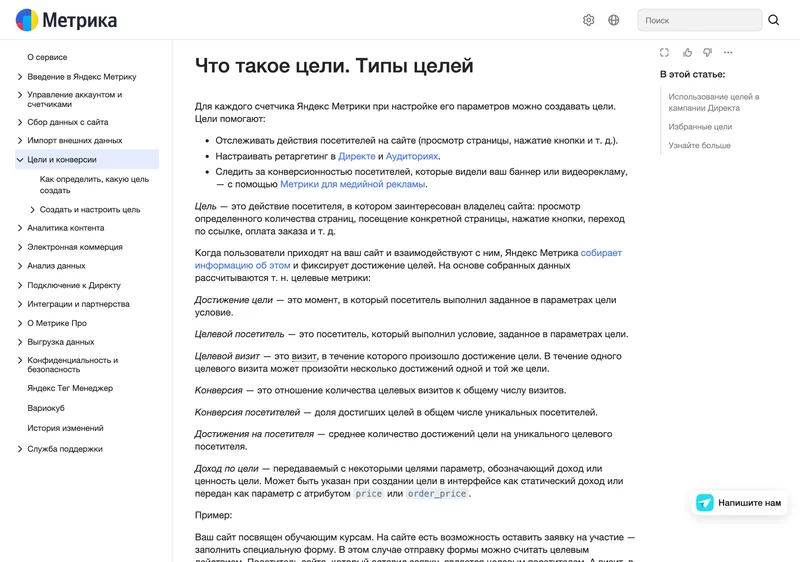Open Как определить, какую цель создать
The width and height of the screenshot is (800, 562).
[x=94, y=185]
